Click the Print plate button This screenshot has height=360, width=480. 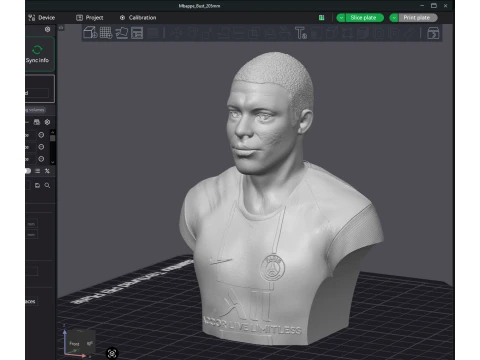[x=418, y=18]
